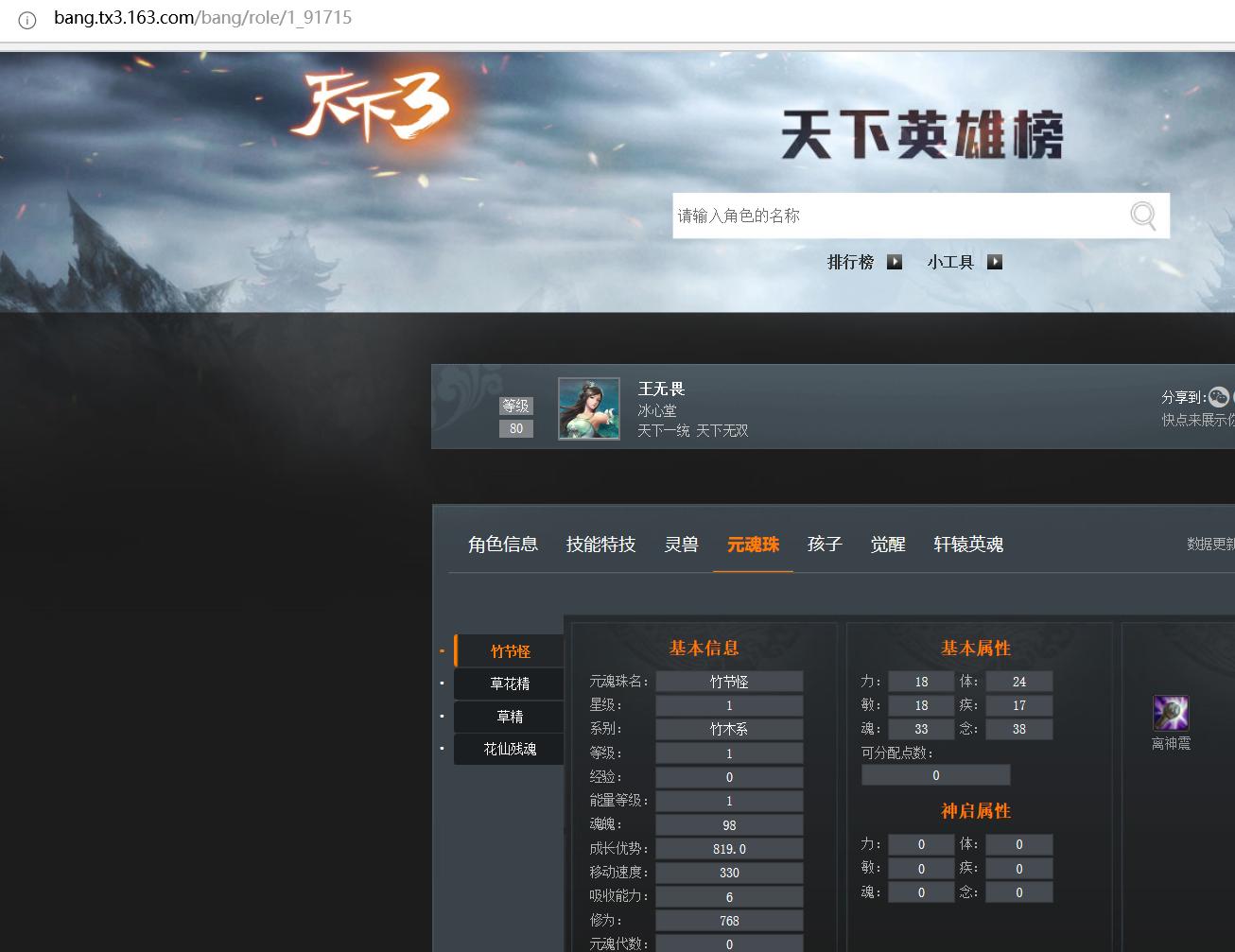Click the magnifier search icon
This screenshot has height=952, width=1235.
coord(1143,216)
